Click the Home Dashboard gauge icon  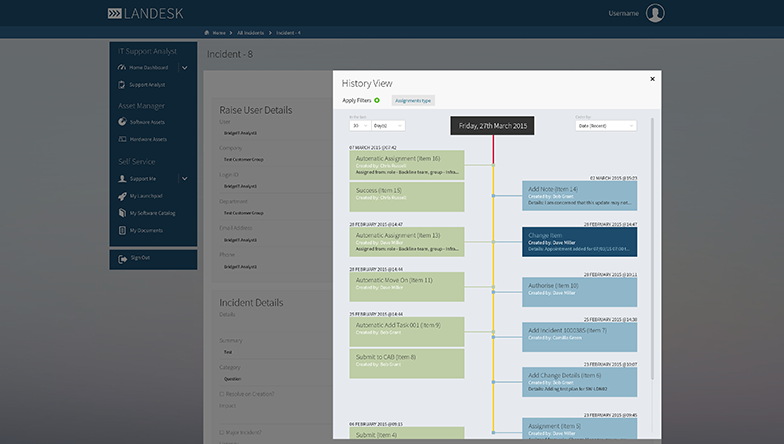tap(122, 68)
